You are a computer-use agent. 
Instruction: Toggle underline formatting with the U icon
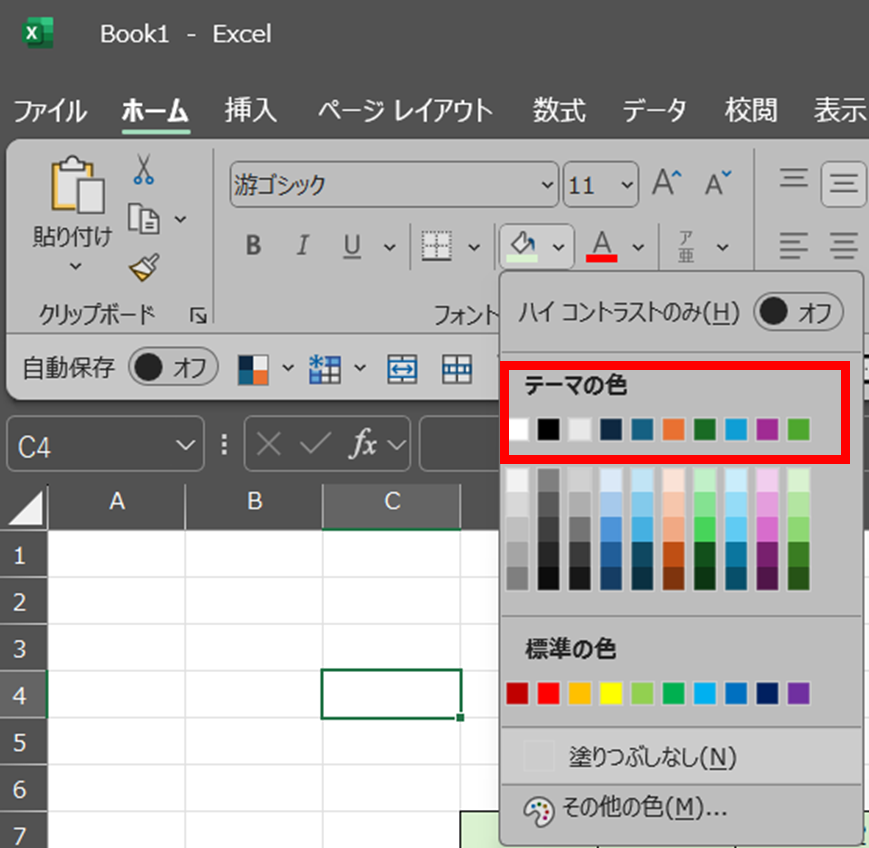tap(352, 246)
